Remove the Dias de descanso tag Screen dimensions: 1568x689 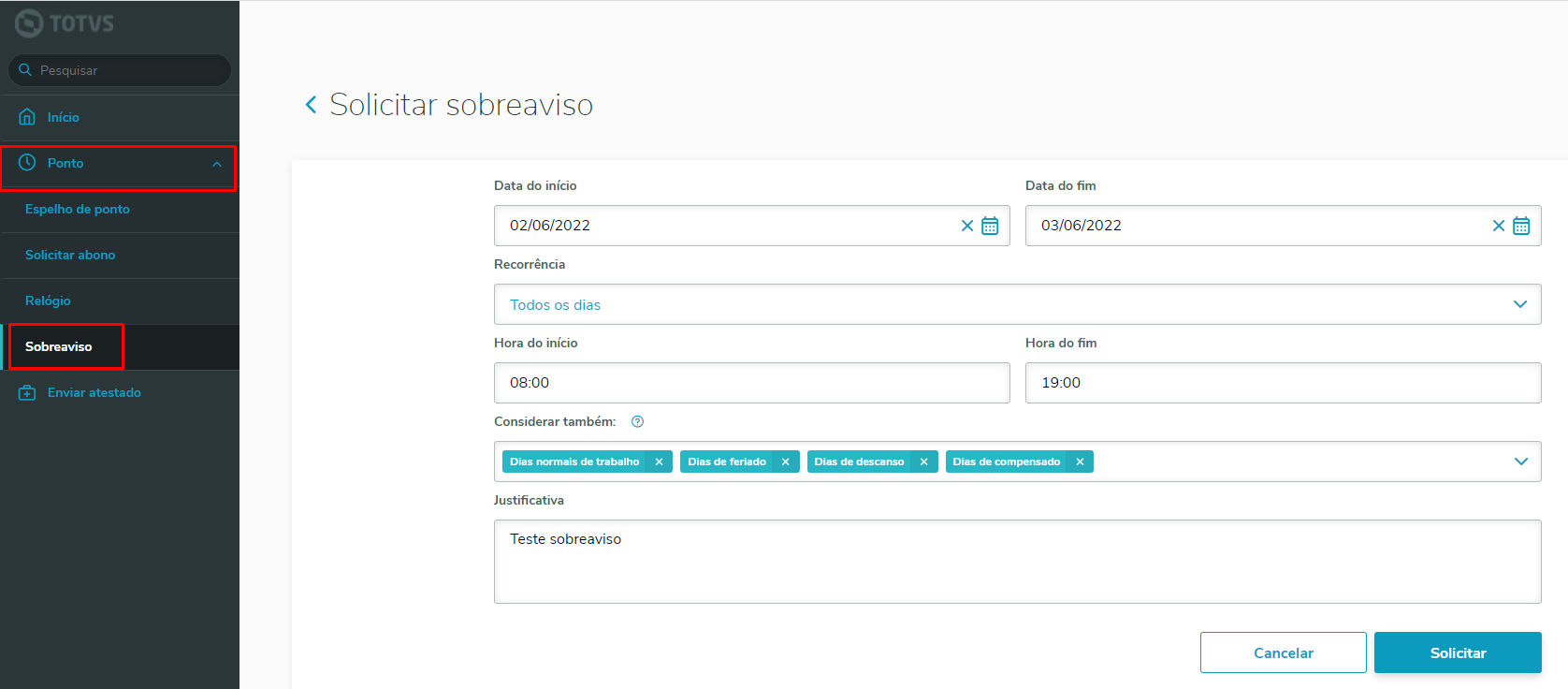(923, 462)
